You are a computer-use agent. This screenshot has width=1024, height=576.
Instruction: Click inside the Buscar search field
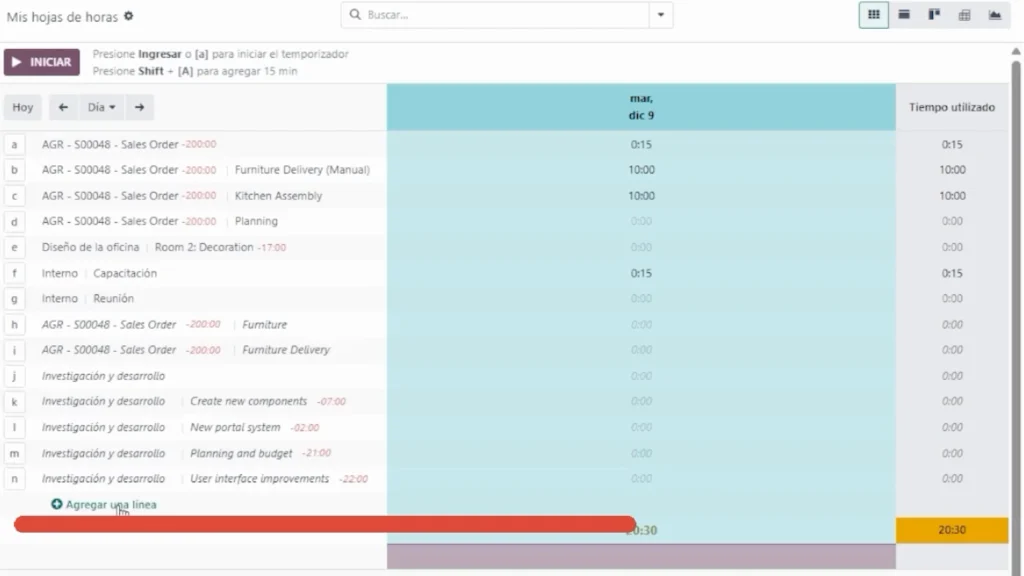click(x=500, y=15)
